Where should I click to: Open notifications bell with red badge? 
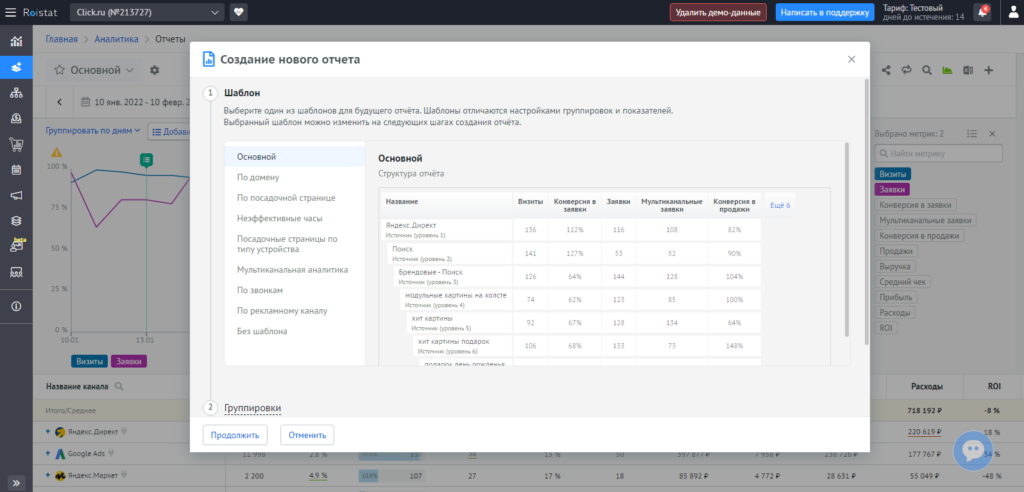[x=982, y=12]
